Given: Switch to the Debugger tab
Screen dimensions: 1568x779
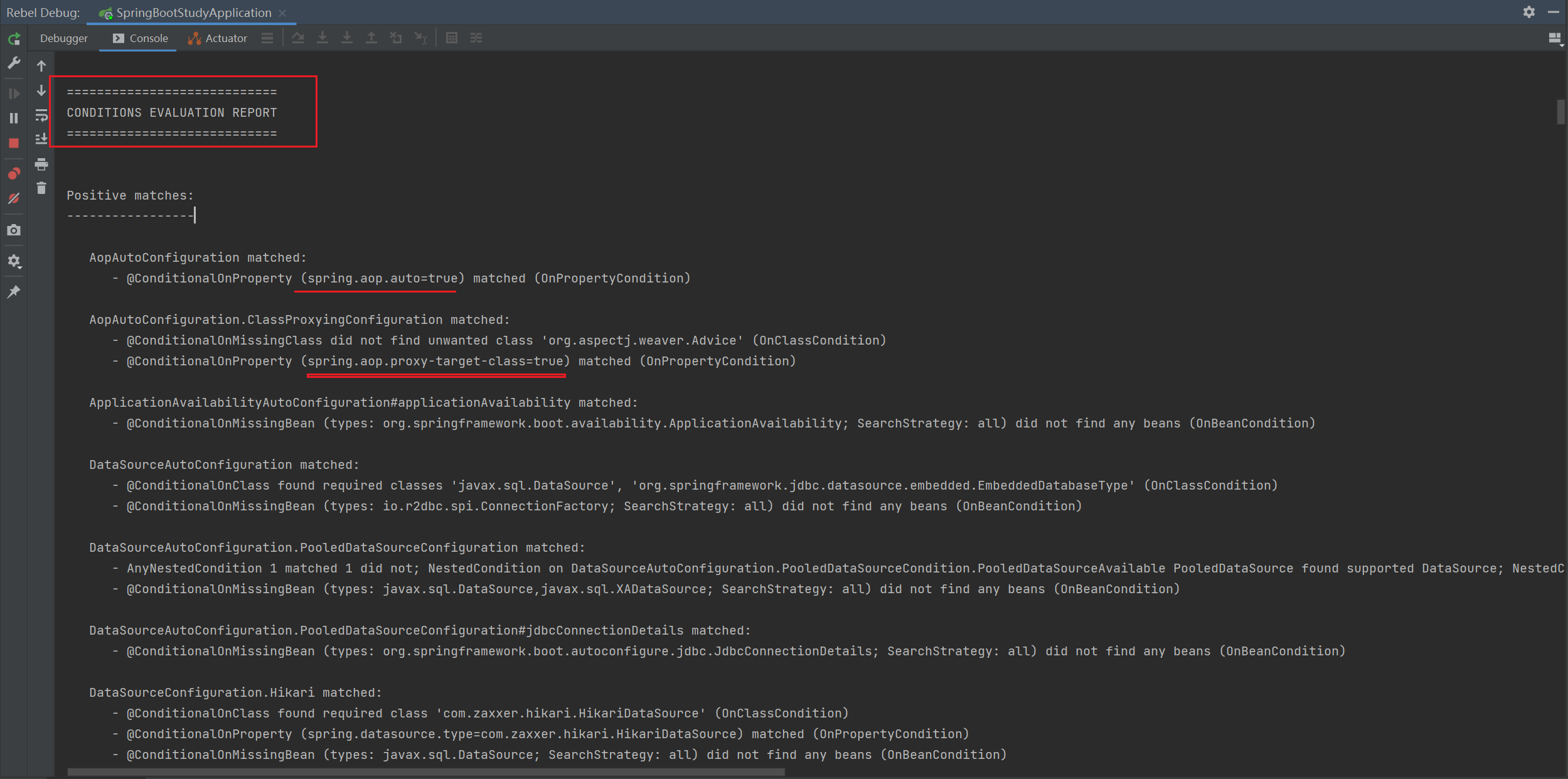Looking at the screenshot, I should [63, 38].
